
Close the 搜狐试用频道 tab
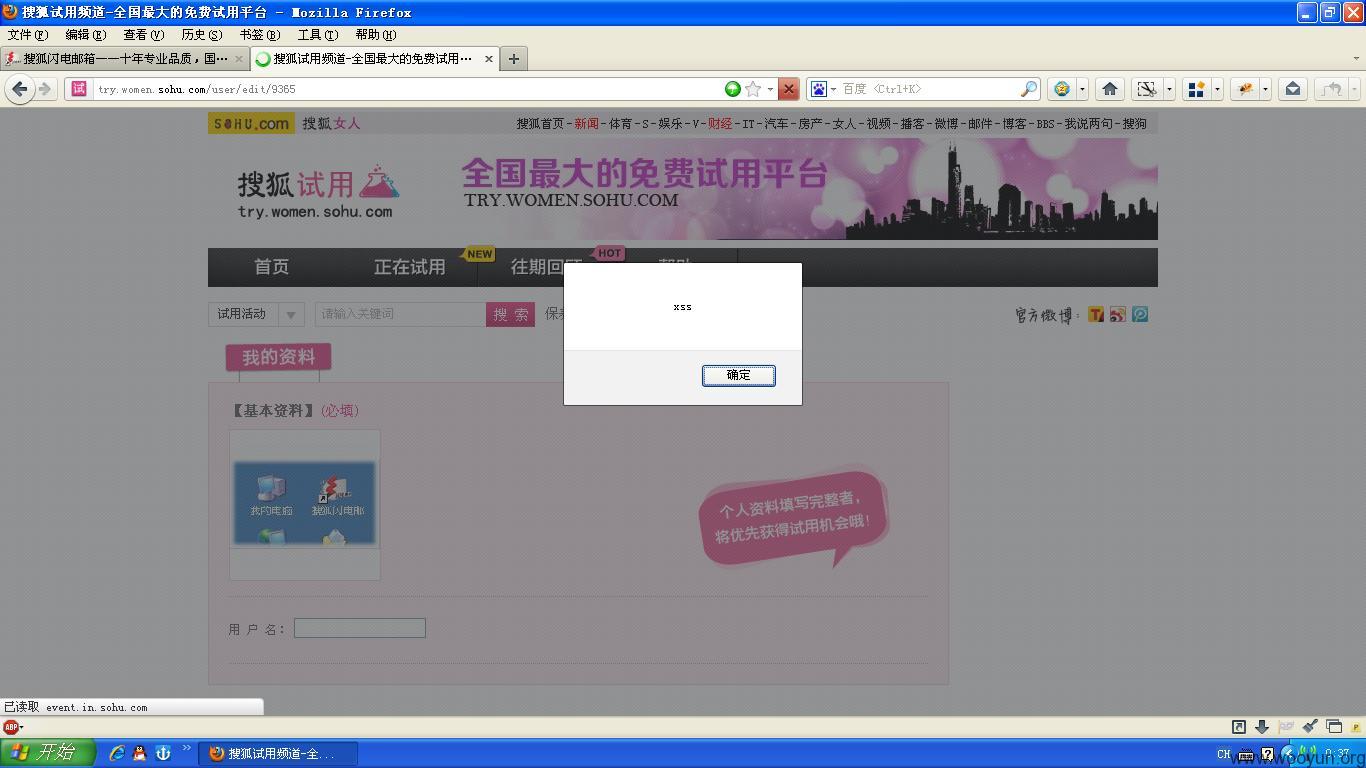[x=488, y=59]
